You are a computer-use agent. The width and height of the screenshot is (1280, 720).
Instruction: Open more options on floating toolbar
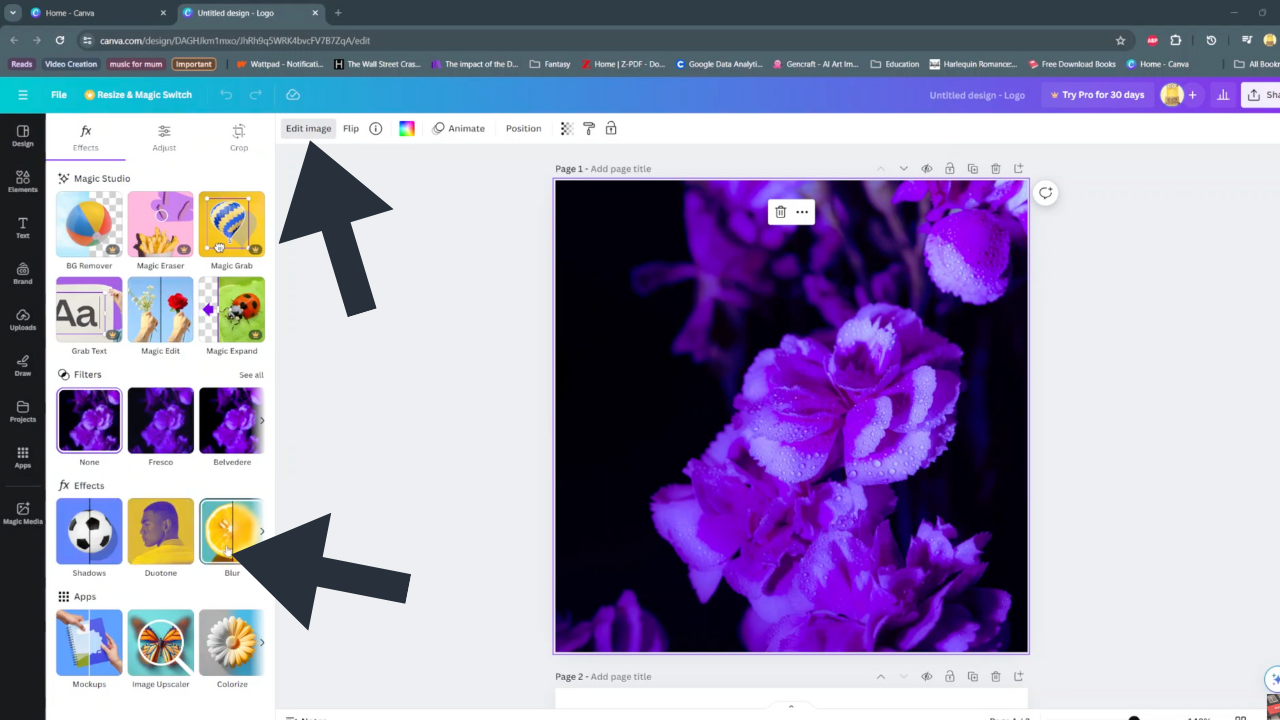(x=802, y=212)
